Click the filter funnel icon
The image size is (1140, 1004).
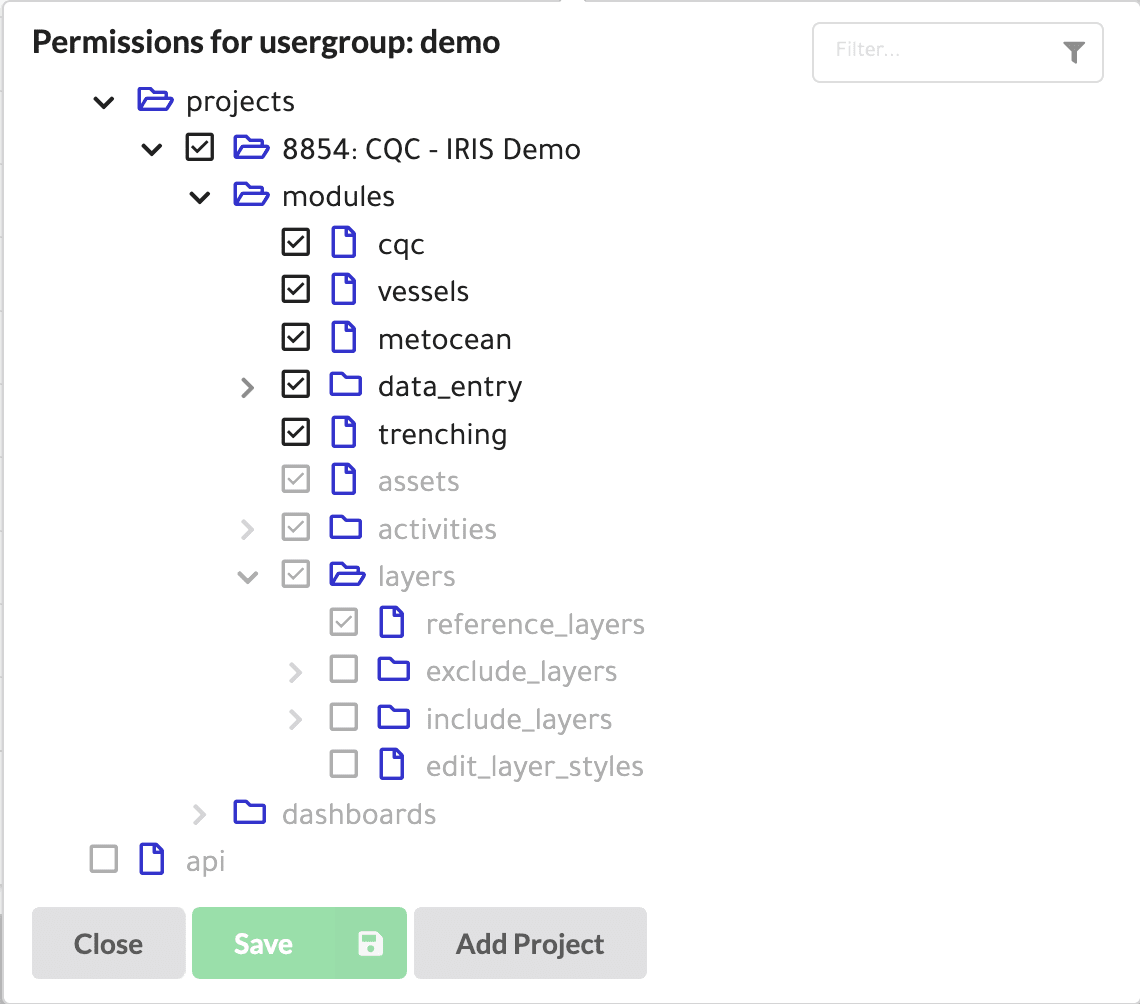pos(1074,52)
